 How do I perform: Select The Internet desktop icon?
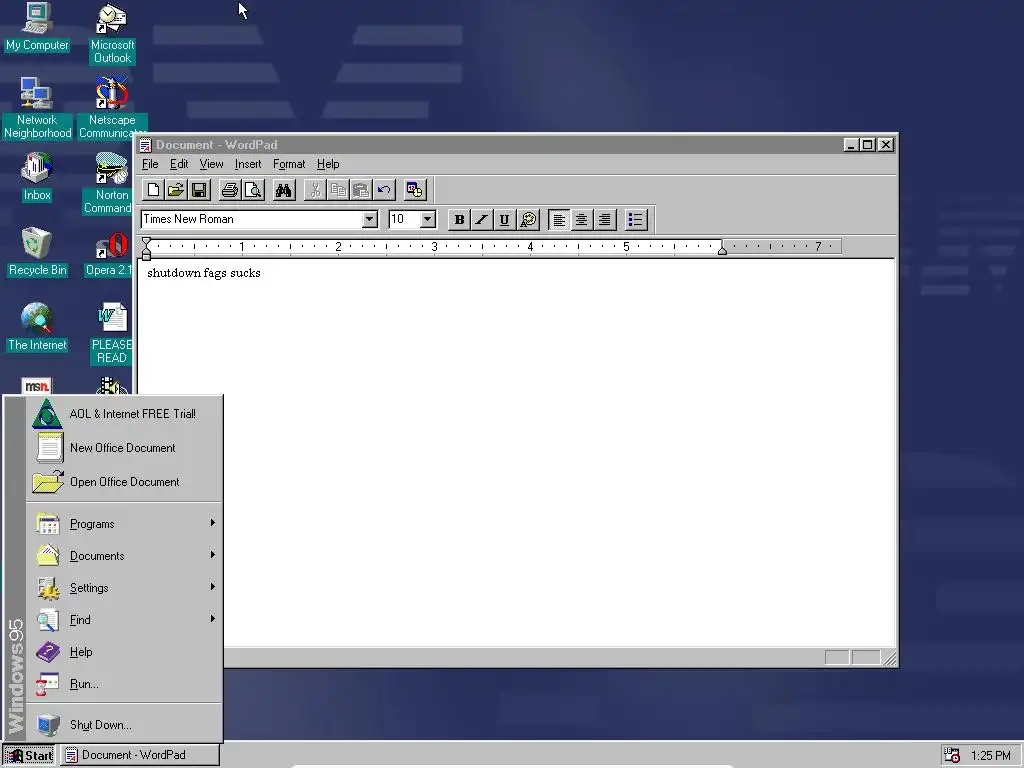pos(37,327)
